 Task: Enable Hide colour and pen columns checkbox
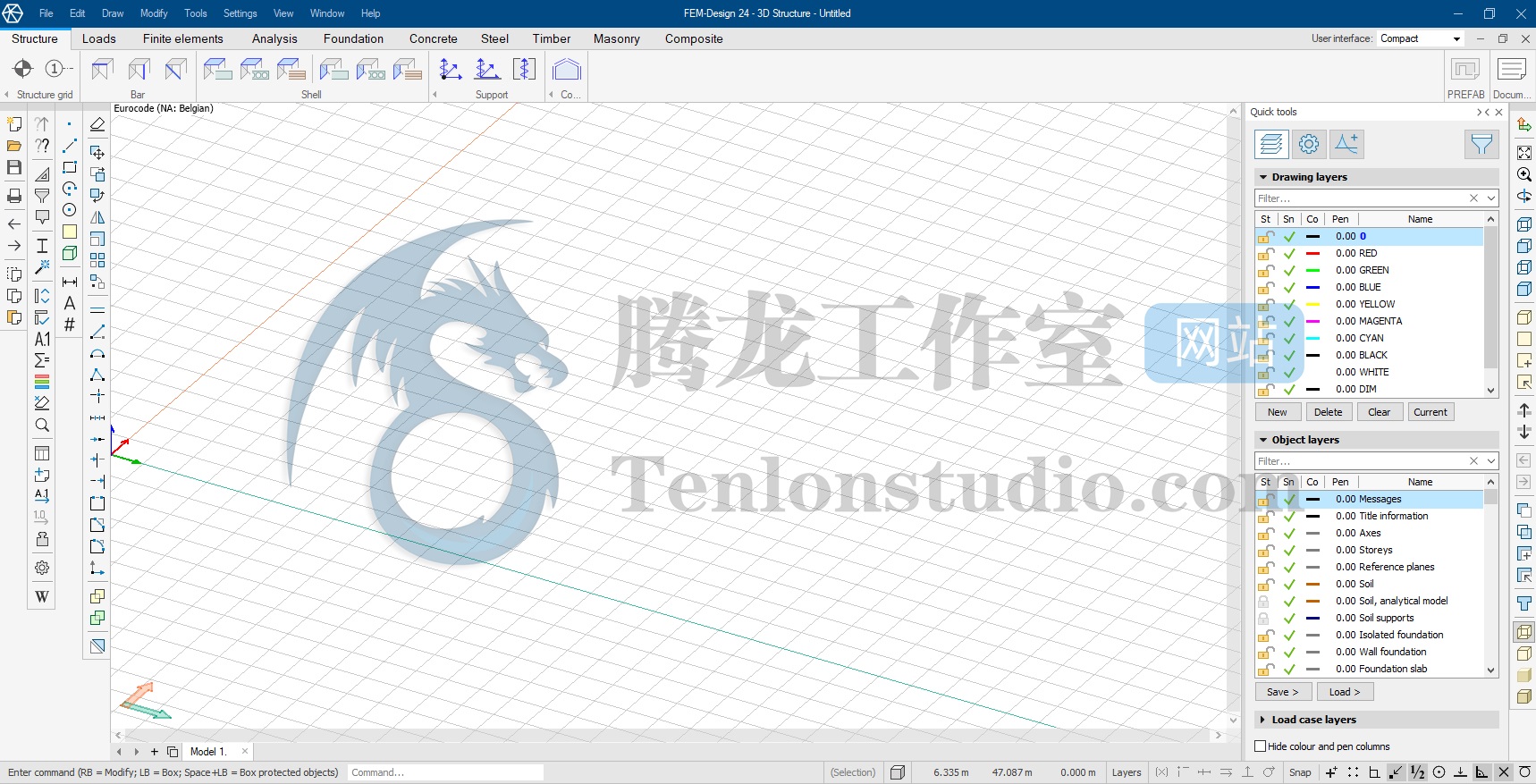[x=1261, y=746]
